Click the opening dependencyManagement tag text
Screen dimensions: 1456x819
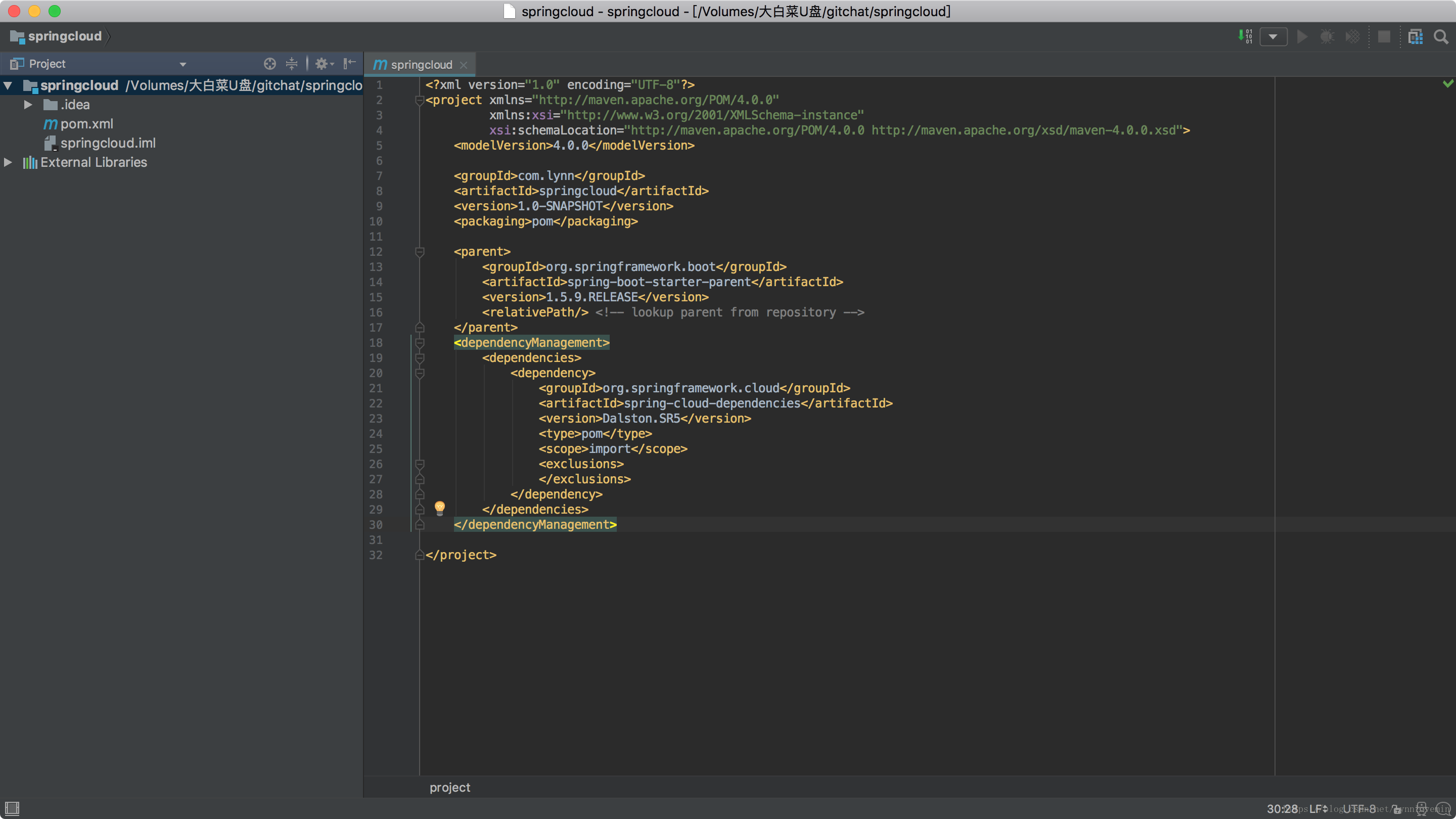[531, 343]
